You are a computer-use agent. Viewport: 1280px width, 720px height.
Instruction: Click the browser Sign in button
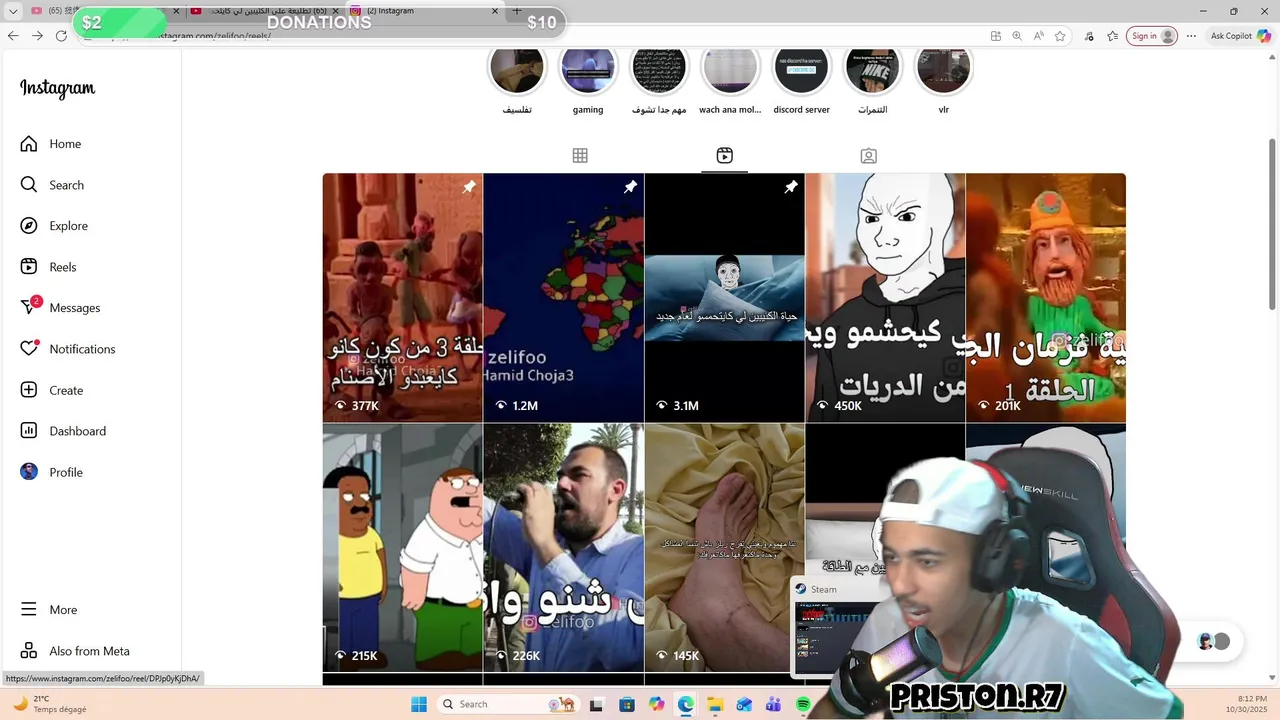coord(1152,35)
